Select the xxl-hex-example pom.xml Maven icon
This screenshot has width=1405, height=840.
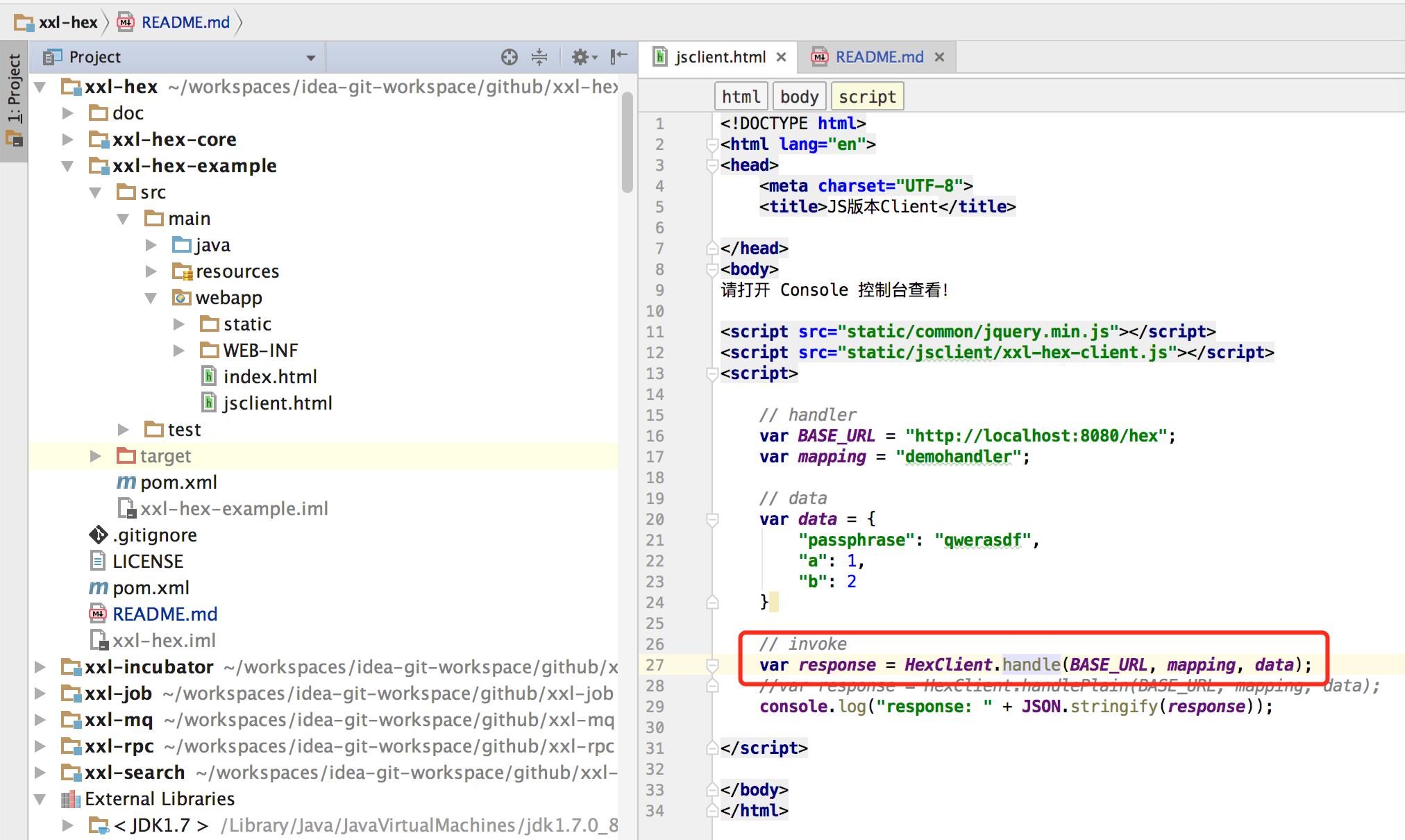tap(126, 482)
